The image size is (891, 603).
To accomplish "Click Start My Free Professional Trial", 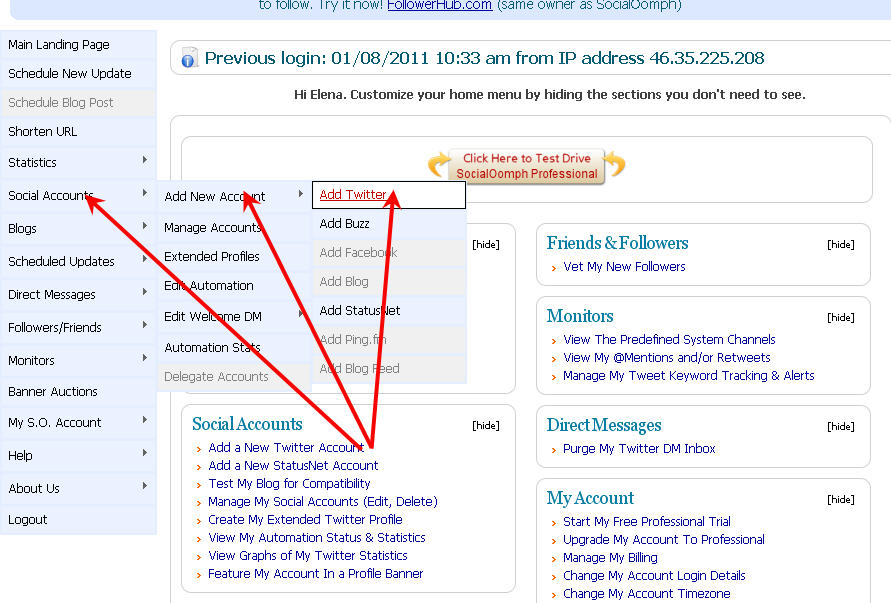I will 647,522.
